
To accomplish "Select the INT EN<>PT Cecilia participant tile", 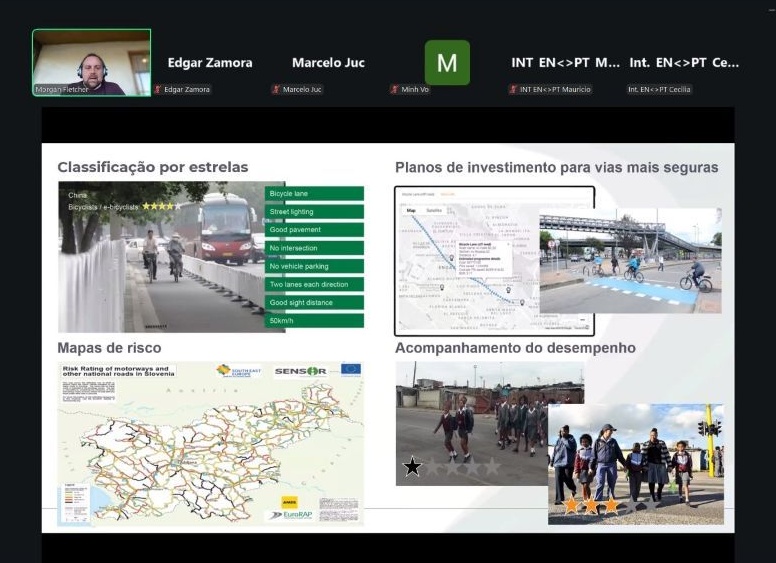I will (x=684, y=63).
